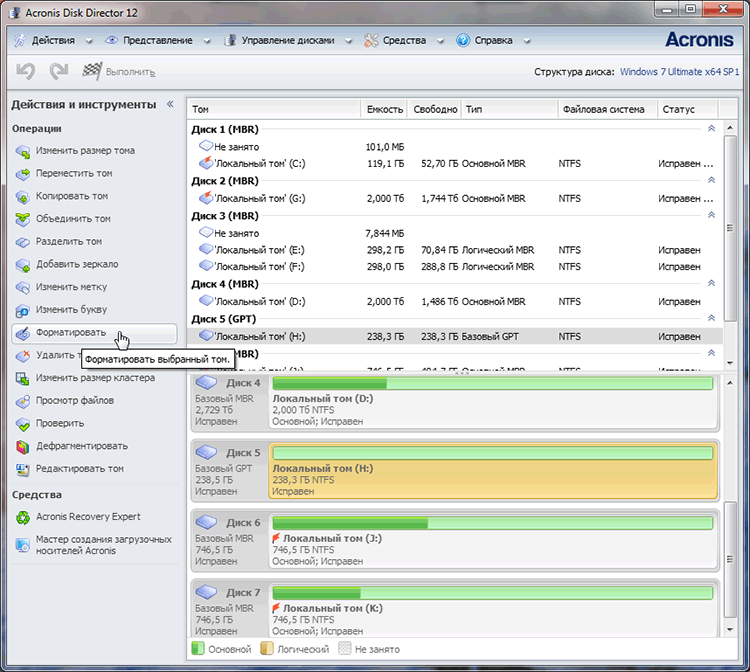This screenshot has width=750, height=672.
Task: Click the Acronis Recovery Expert icon
Action: point(22,517)
